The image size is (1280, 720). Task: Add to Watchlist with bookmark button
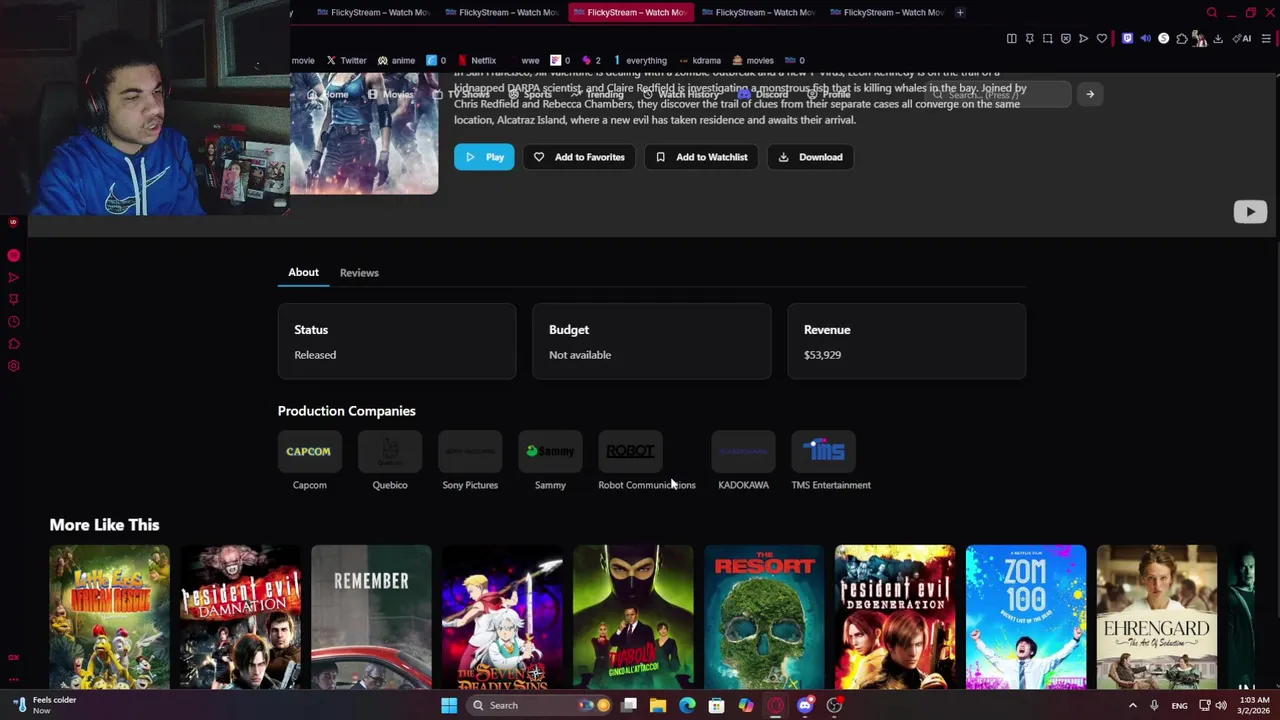(701, 157)
